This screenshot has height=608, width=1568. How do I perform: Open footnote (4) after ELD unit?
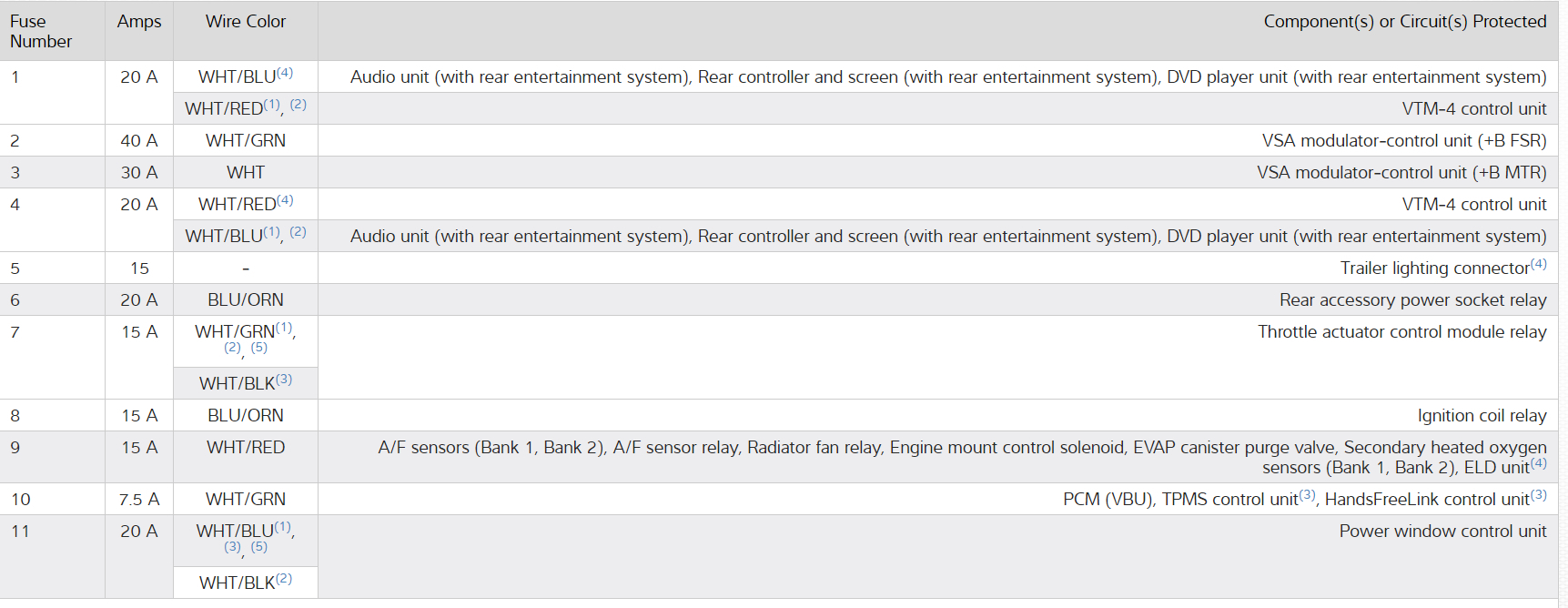point(1538,463)
